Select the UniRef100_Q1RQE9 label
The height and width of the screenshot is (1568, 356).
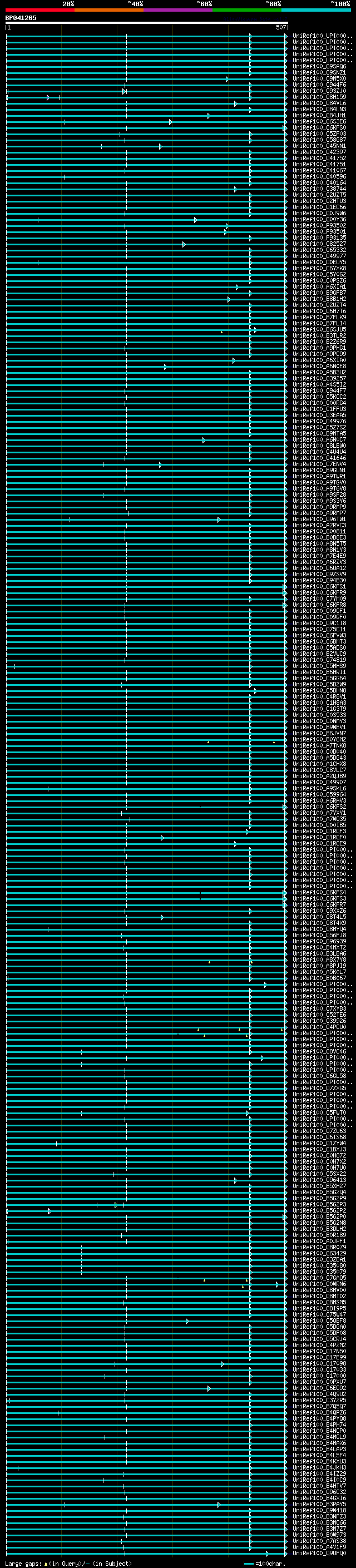pyautogui.click(x=319, y=843)
